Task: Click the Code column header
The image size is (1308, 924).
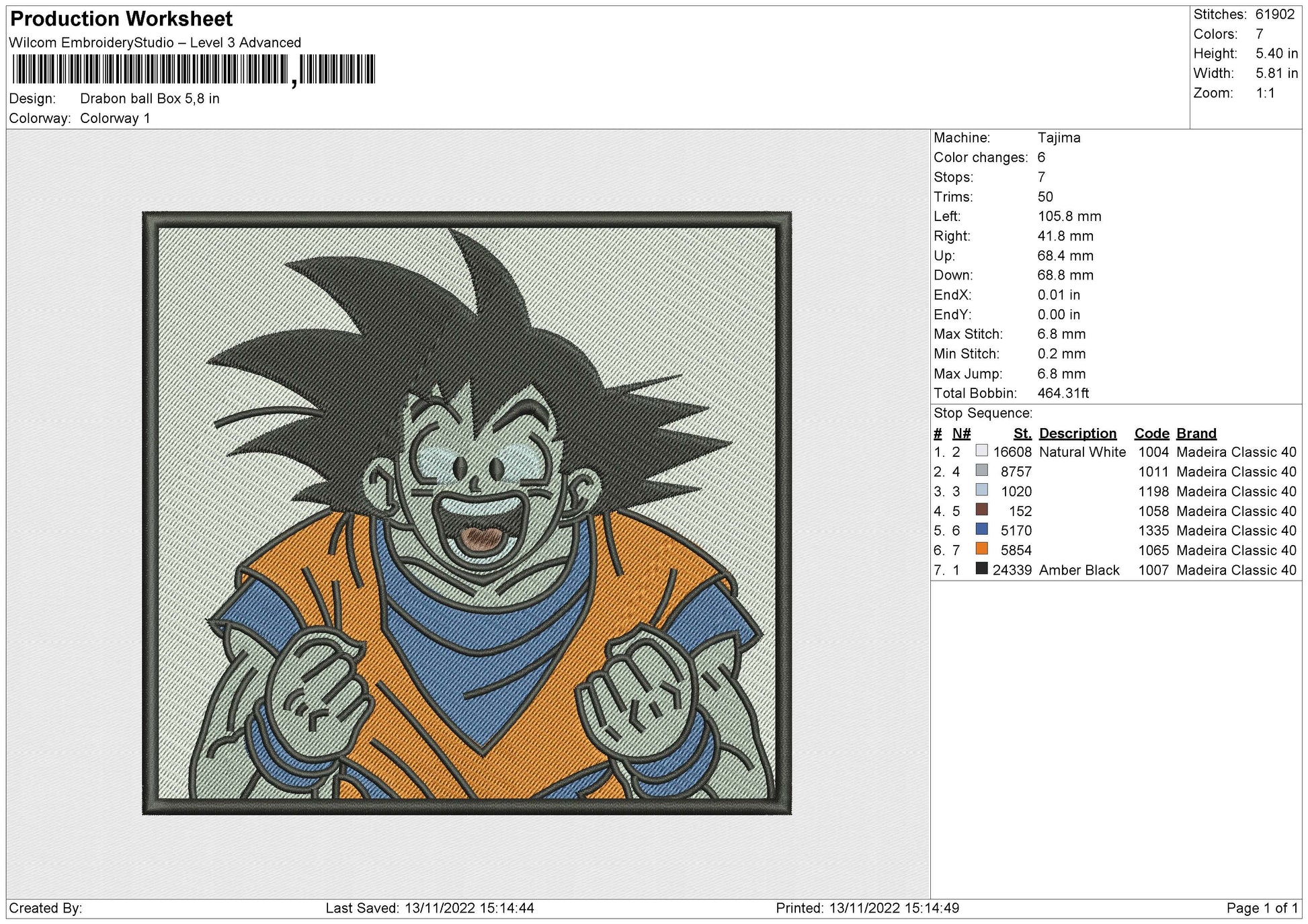Action: point(1151,433)
